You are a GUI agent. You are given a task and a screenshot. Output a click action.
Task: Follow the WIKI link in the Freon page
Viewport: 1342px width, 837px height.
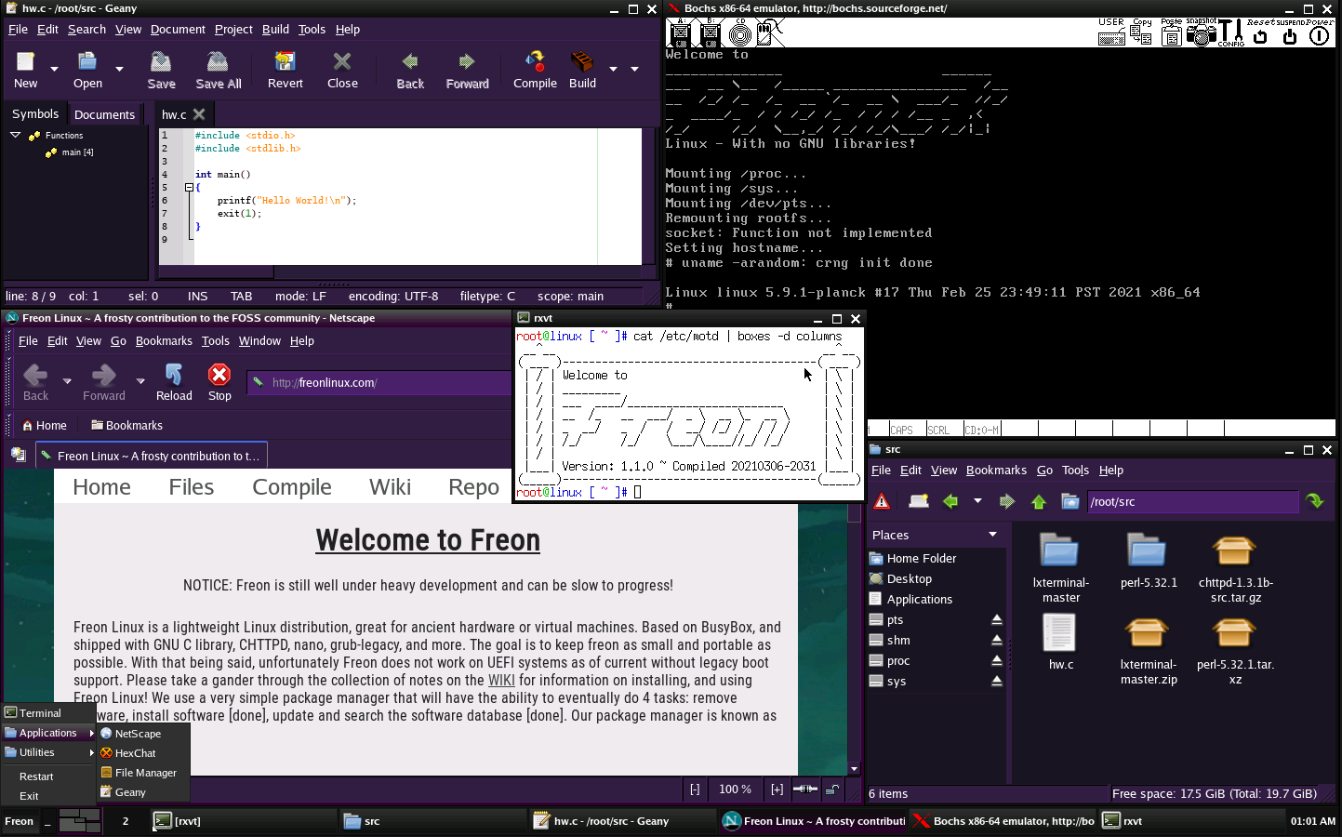click(501, 681)
